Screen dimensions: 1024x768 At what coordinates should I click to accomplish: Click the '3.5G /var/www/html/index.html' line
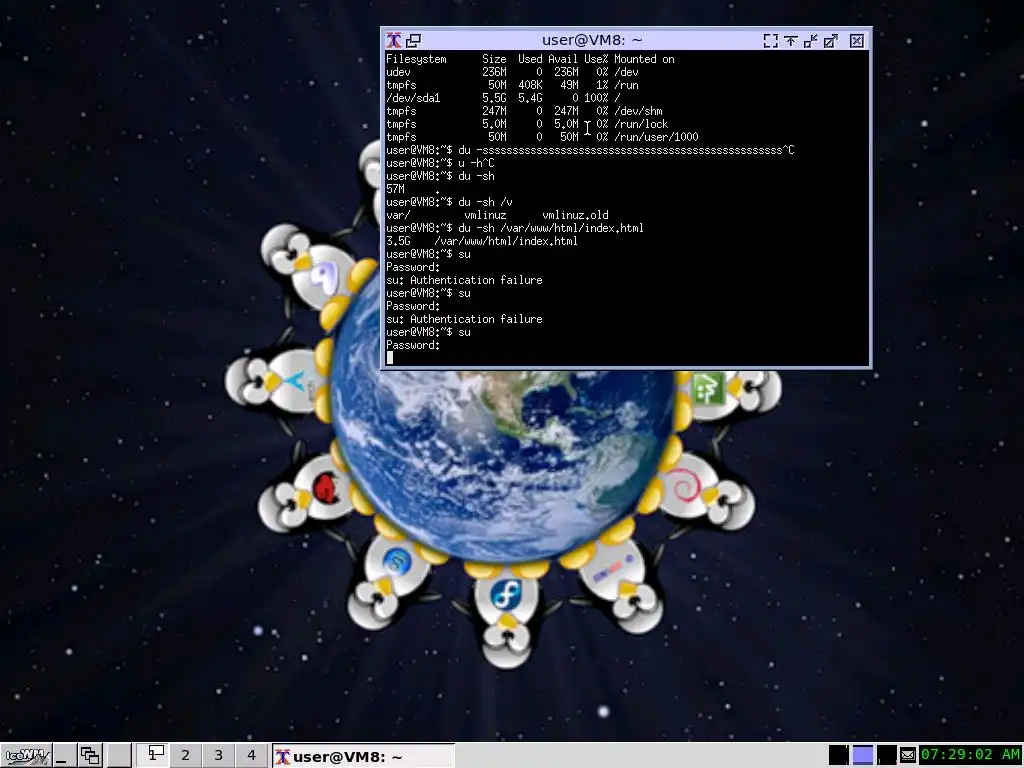click(482, 241)
